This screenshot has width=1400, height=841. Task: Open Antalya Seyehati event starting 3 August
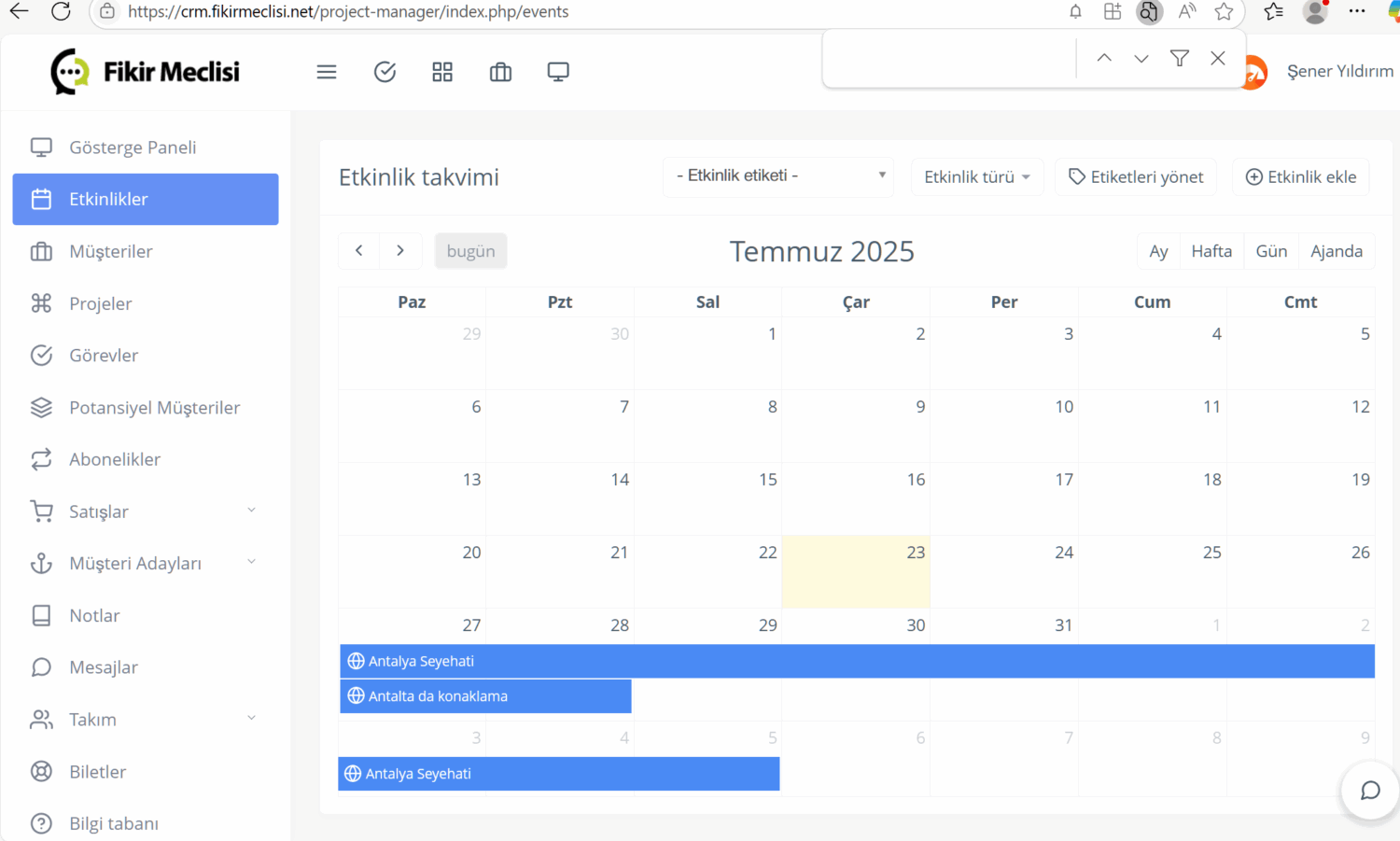(x=559, y=774)
